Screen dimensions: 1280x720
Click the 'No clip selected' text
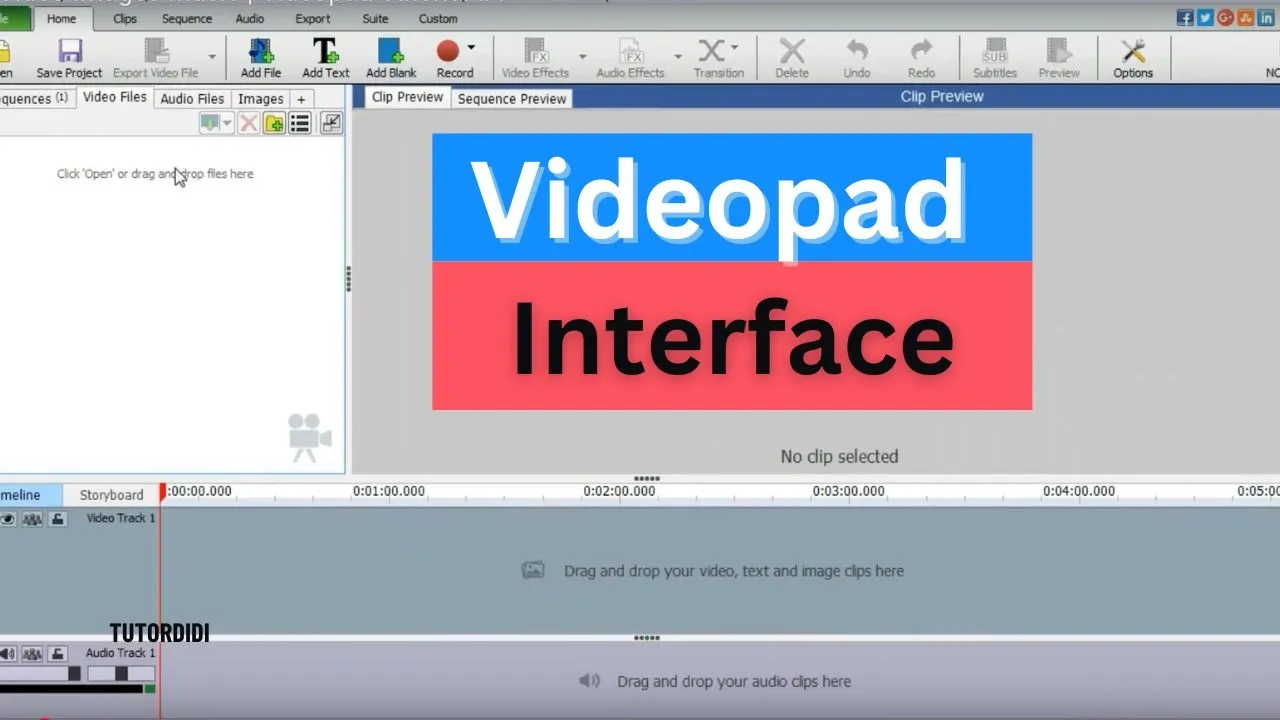click(x=839, y=456)
